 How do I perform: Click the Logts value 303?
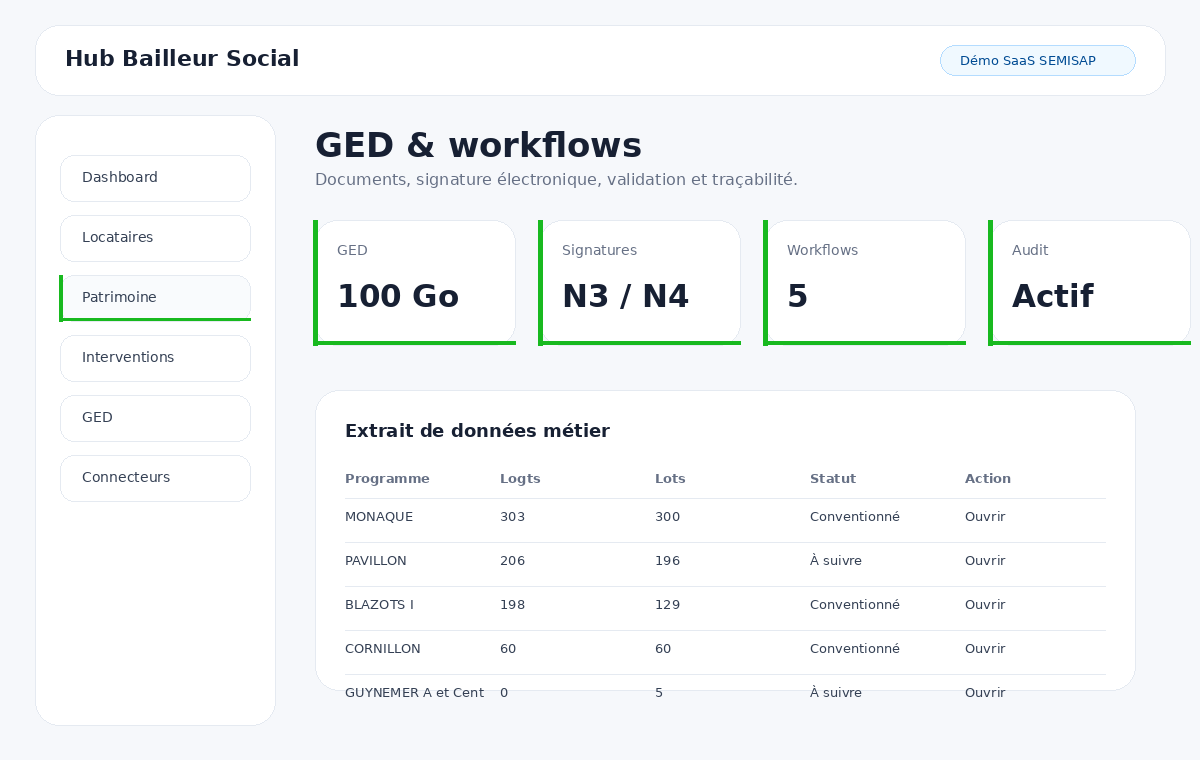[x=512, y=517]
